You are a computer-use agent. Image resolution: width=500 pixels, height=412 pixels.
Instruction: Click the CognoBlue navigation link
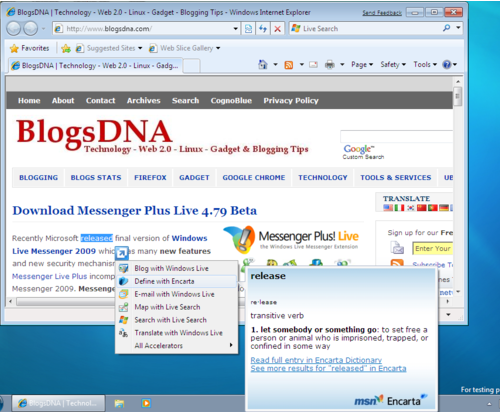click(231, 101)
